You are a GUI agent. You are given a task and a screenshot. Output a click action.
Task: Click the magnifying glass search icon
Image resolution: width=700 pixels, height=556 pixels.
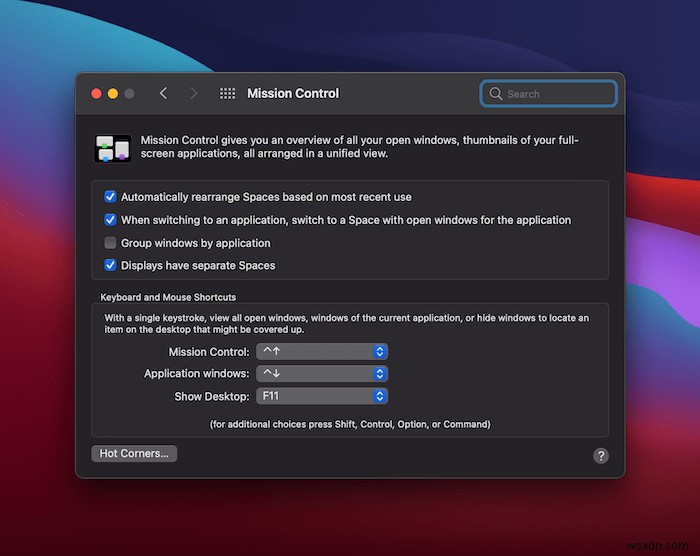pyautogui.click(x=496, y=93)
